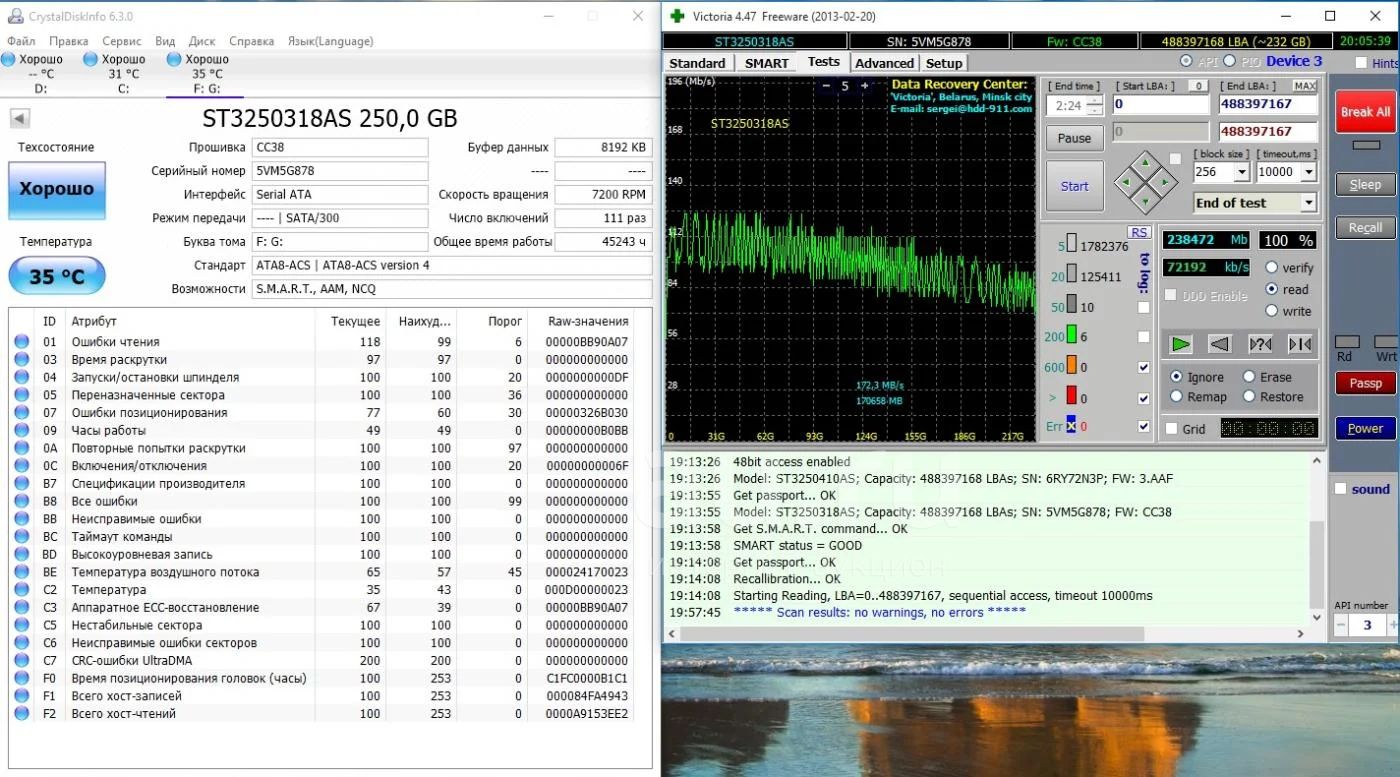Click into the Start LBA field
The image size is (1400, 777).
(1160, 104)
